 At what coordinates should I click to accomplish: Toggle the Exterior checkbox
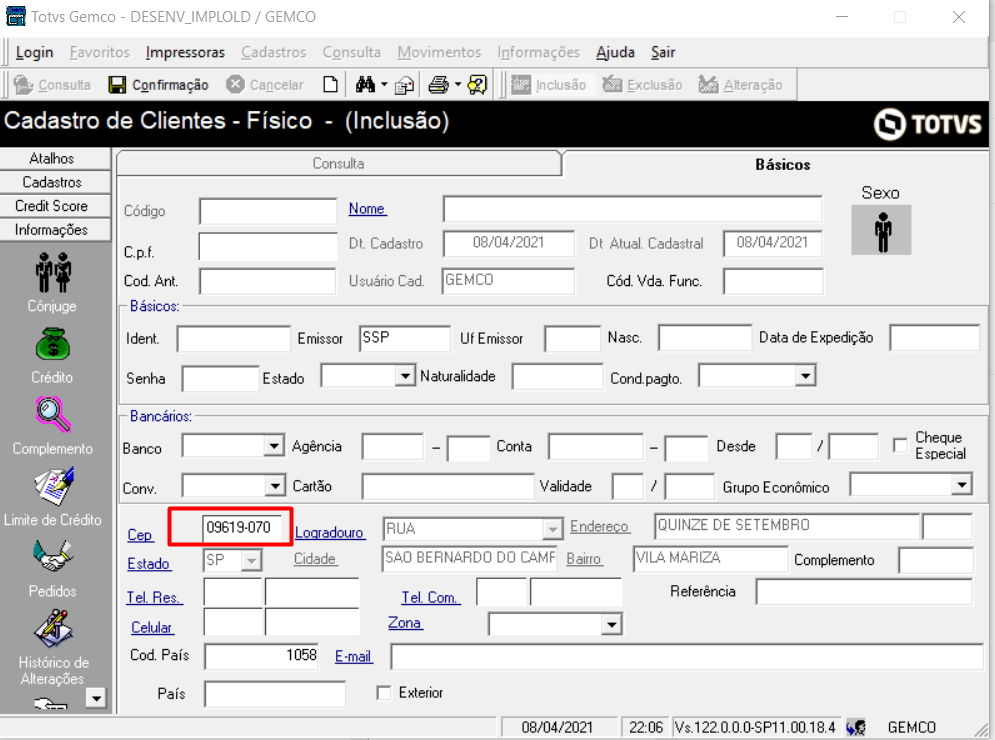point(384,692)
